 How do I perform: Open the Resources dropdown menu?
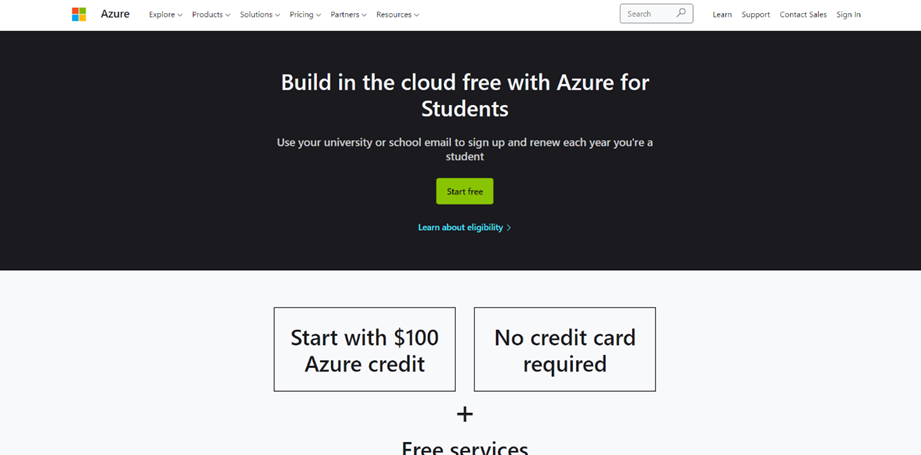(x=398, y=15)
